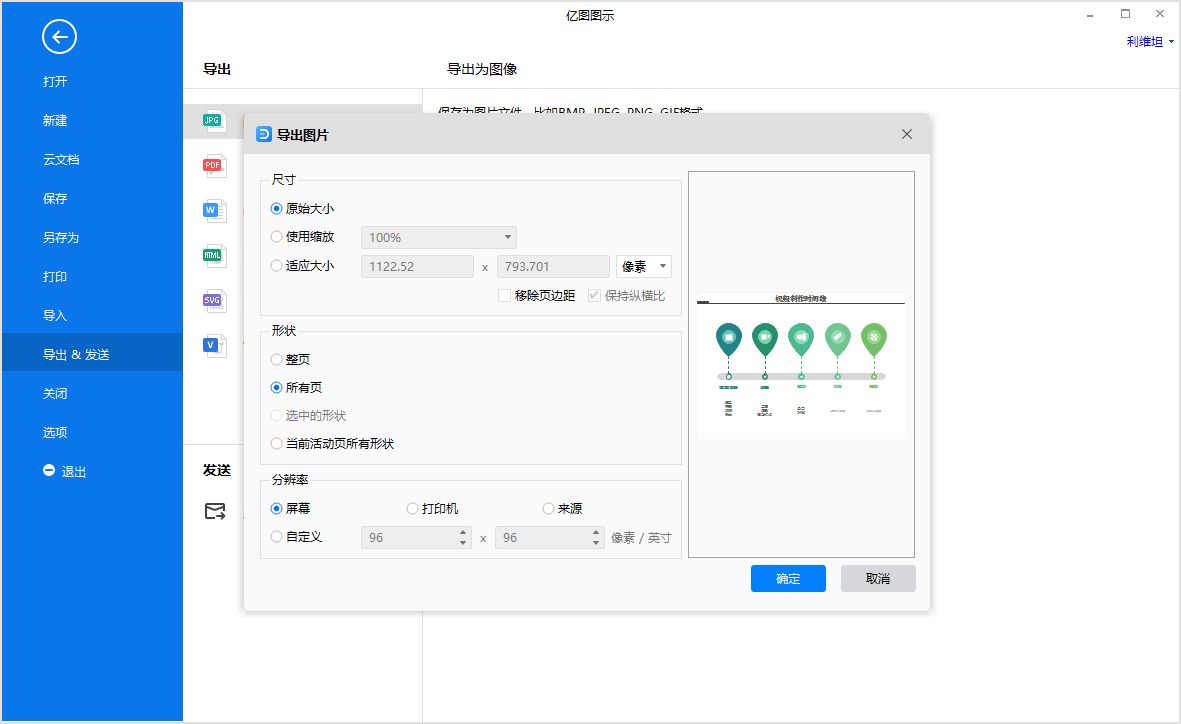
Task: Open the 利维坦 user account dropdown
Action: 1150,42
